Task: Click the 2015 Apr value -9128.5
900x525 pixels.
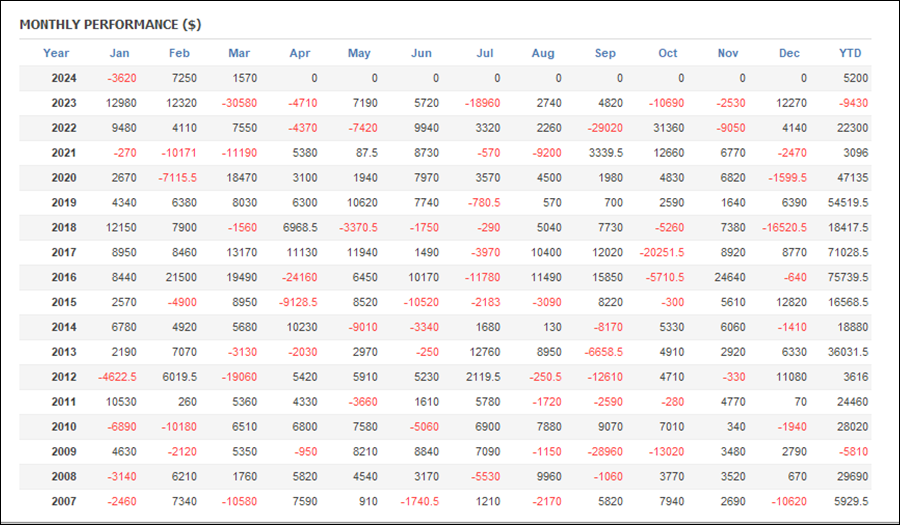Action: coord(298,302)
